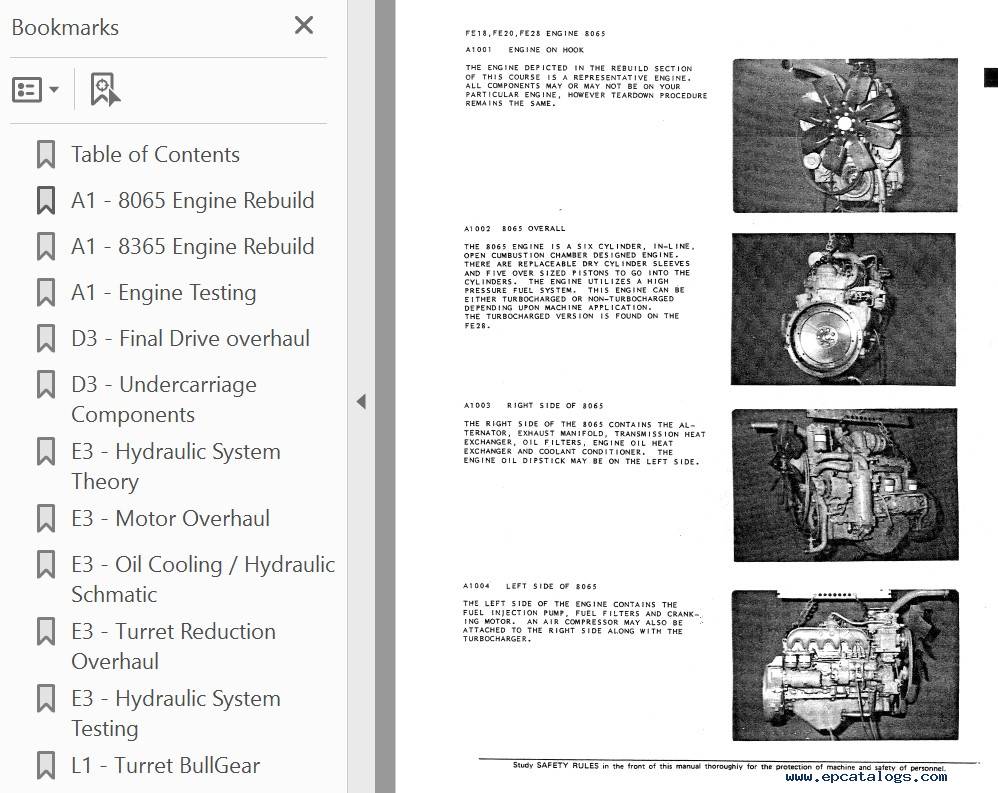Click bookmark icon beside E3 - Motor Overhaul
The image size is (998, 793).
coord(46,519)
